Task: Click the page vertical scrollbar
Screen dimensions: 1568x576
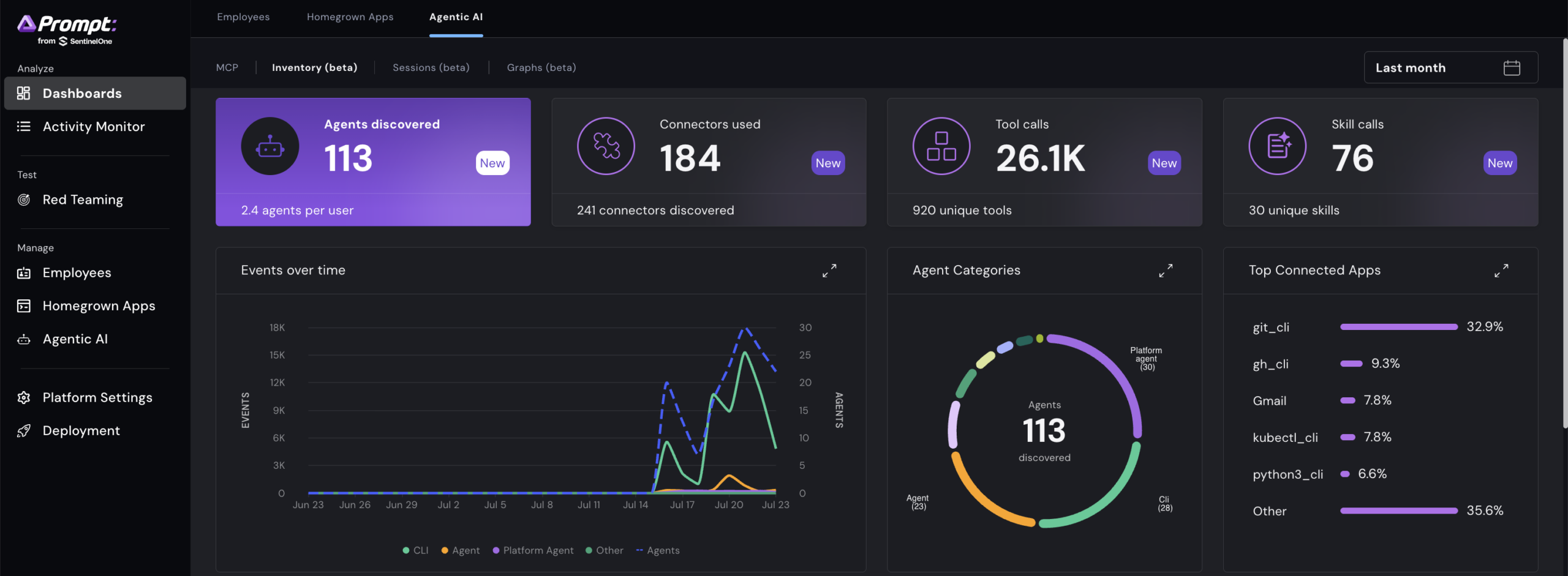Action: 1564,233
